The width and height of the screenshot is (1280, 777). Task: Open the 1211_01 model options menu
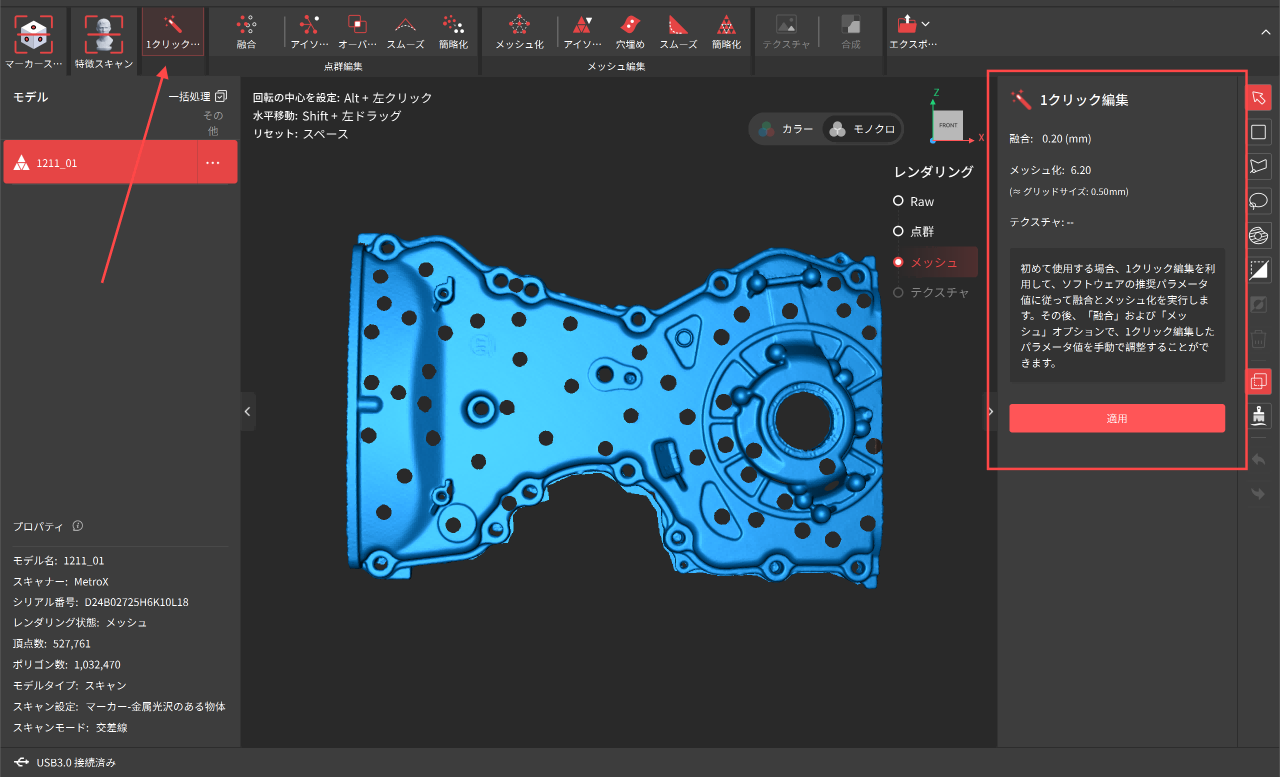[x=212, y=163]
